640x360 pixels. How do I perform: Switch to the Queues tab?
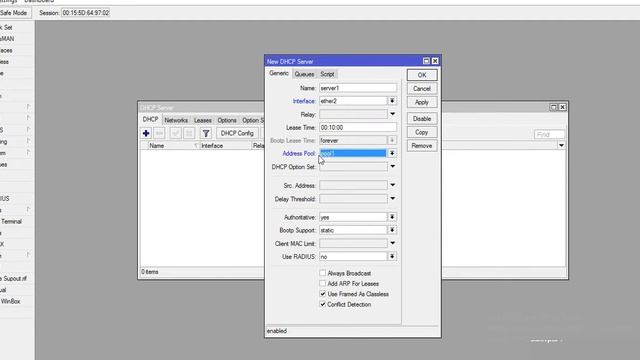point(304,74)
